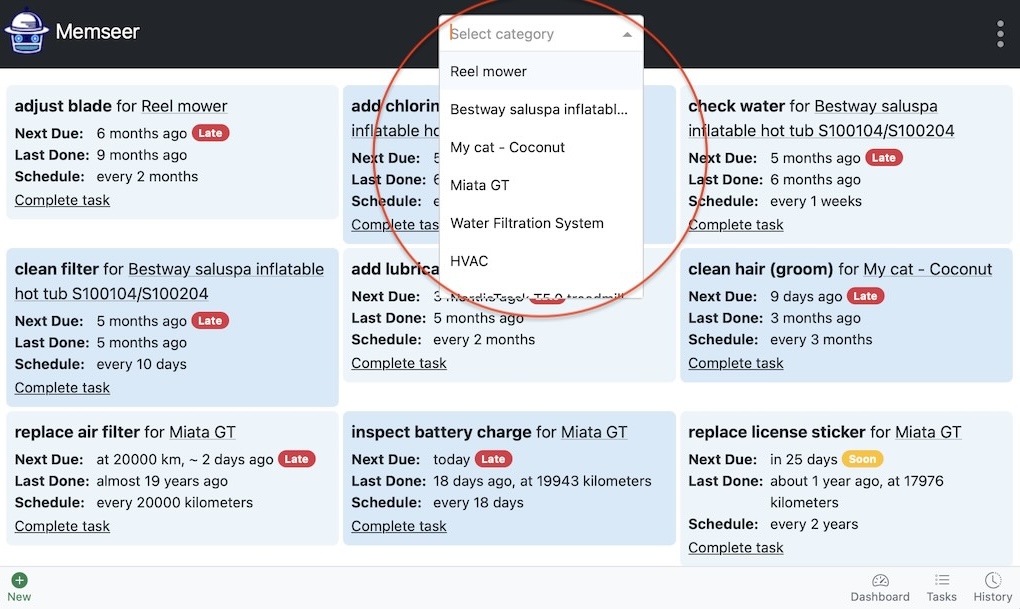Screen dimensions: 1020x609
Task: Open the three-dot overflow menu
Action: point(1000,34)
